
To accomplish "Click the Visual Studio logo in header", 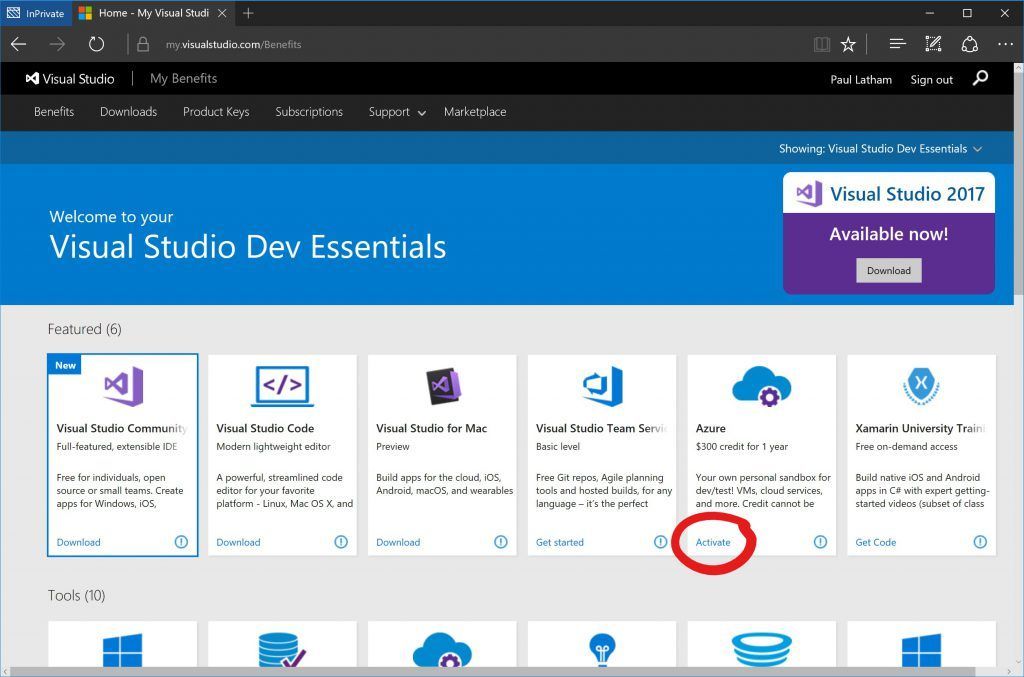I will pyautogui.click(x=70, y=78).
